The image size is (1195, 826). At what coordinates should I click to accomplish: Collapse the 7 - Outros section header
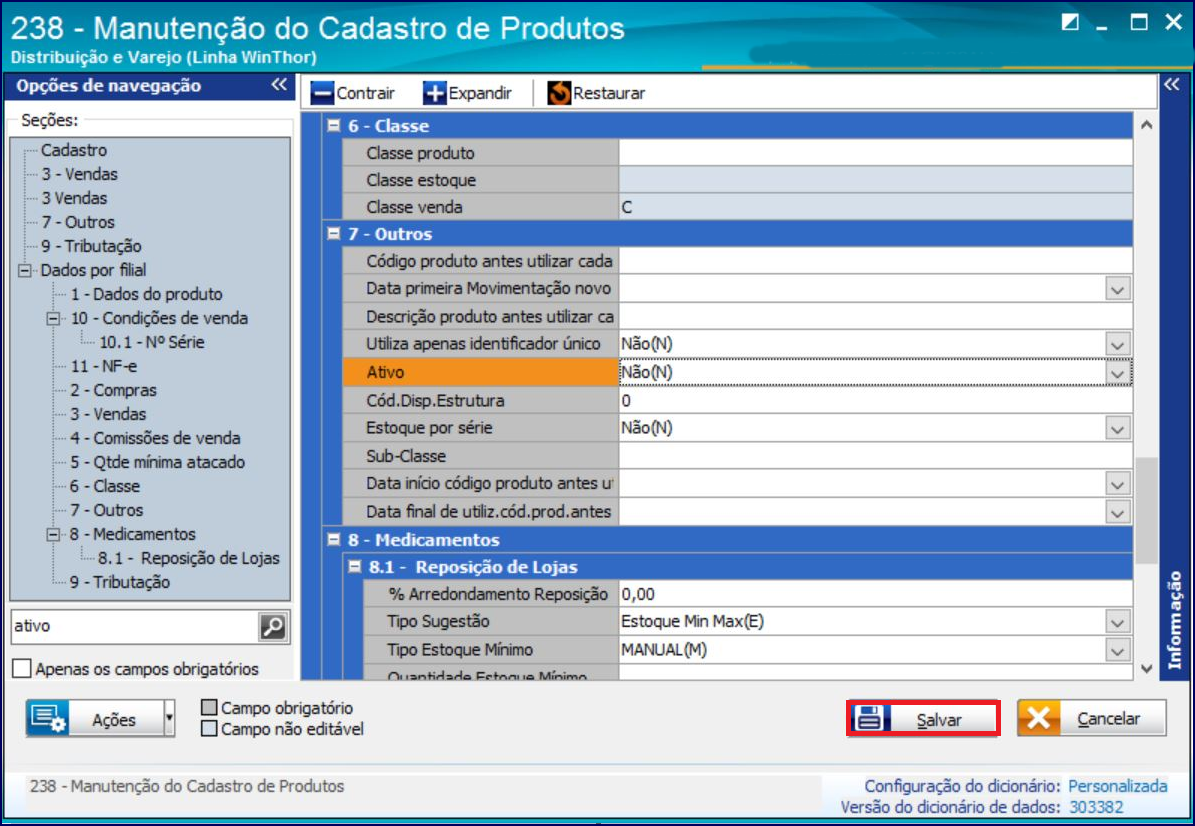pyautogui.click(x=334, y=234)
